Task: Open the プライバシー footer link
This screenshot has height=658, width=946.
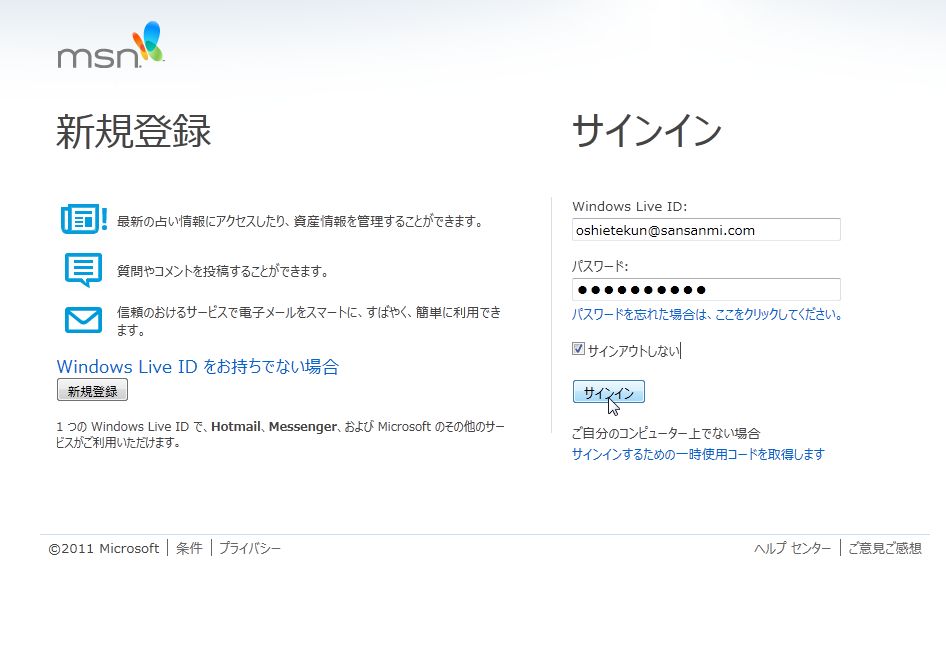Action: [250, 548]
